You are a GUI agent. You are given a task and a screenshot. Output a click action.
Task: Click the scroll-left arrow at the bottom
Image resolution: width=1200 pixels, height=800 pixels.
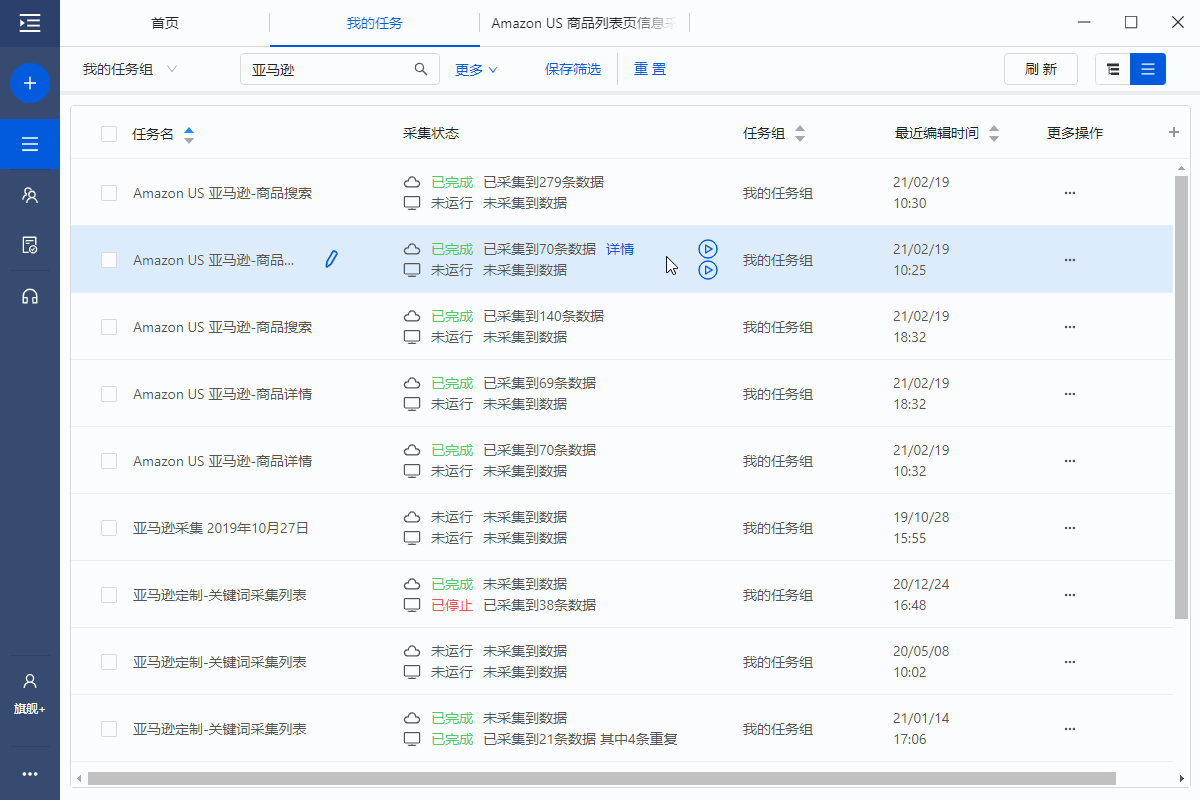(78, 777)
